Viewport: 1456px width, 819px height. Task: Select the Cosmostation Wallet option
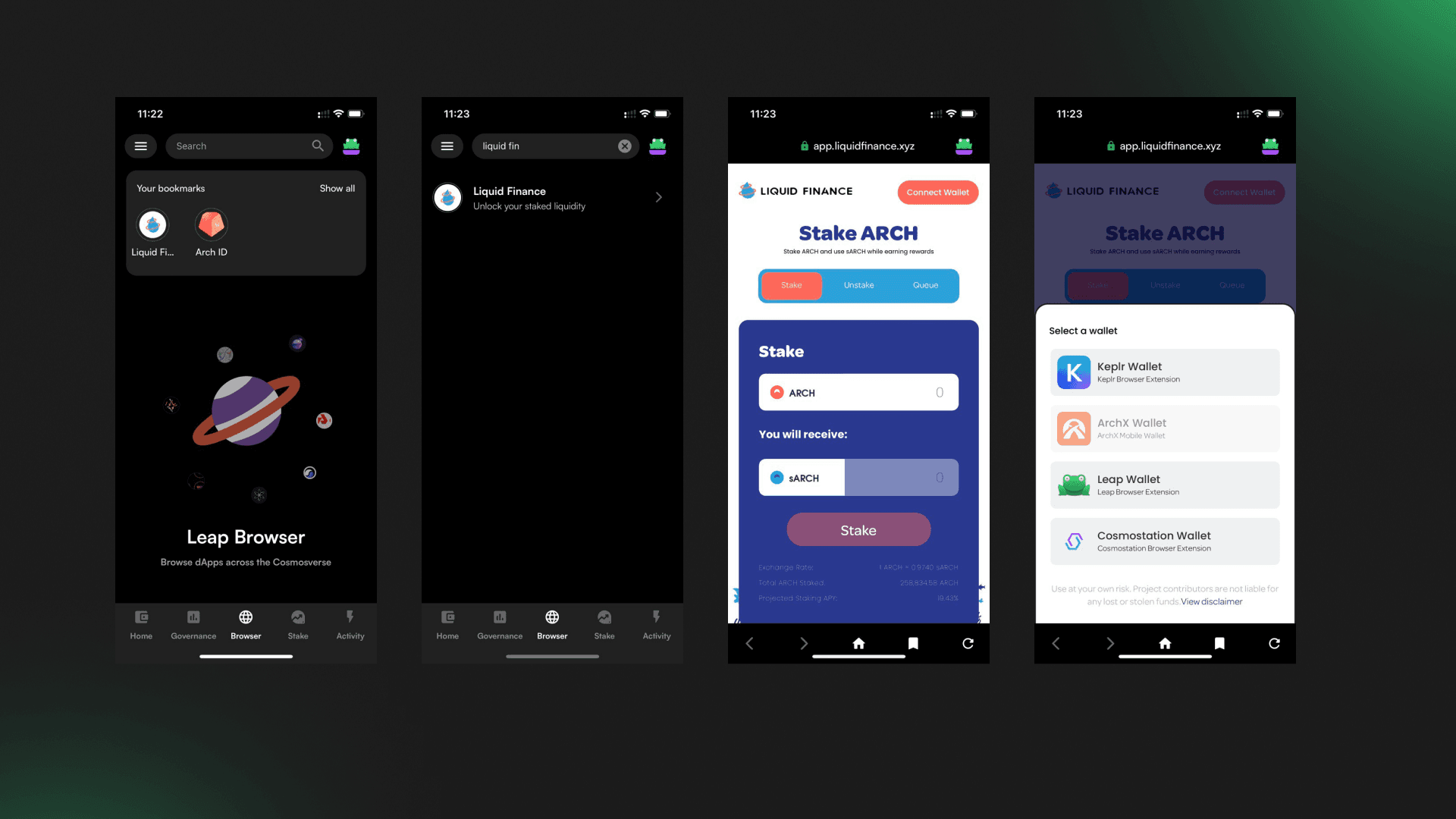(x=1164, y=541)
